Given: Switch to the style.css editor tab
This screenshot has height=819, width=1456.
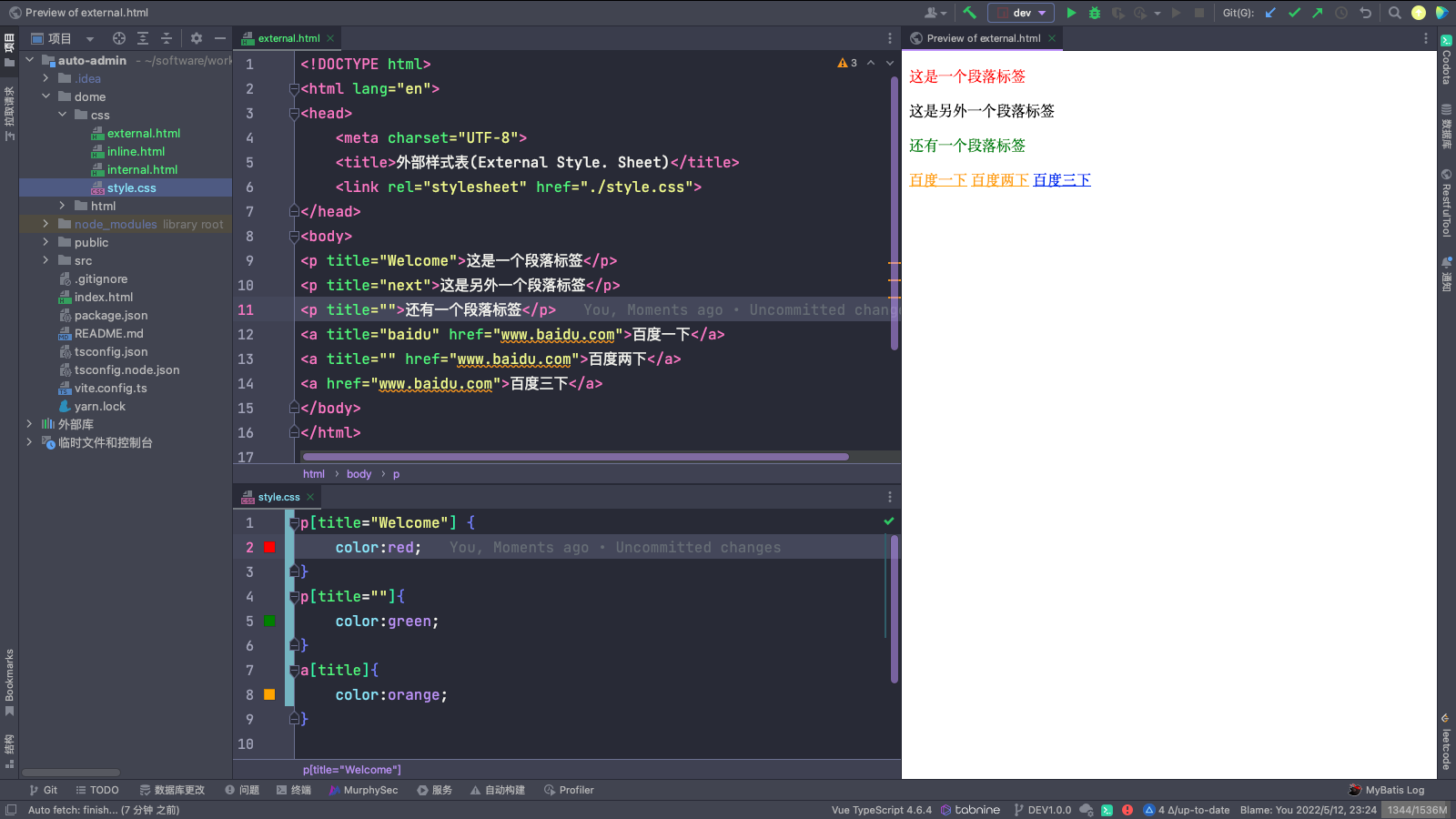Looking at the screenshot, I should click(x=278, y=497).
